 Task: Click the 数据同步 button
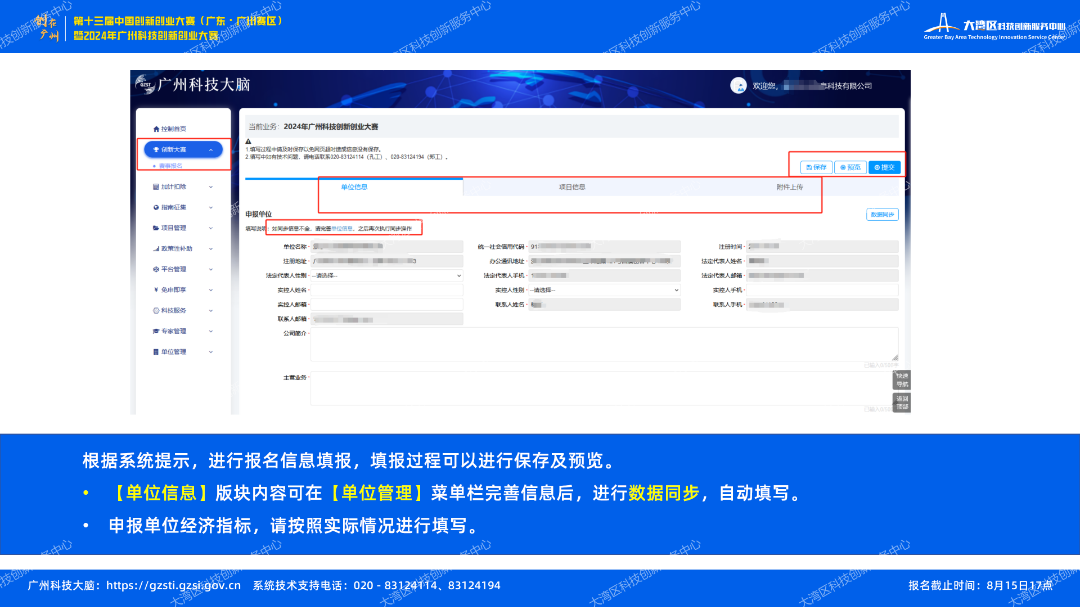(x=882, y=215)
